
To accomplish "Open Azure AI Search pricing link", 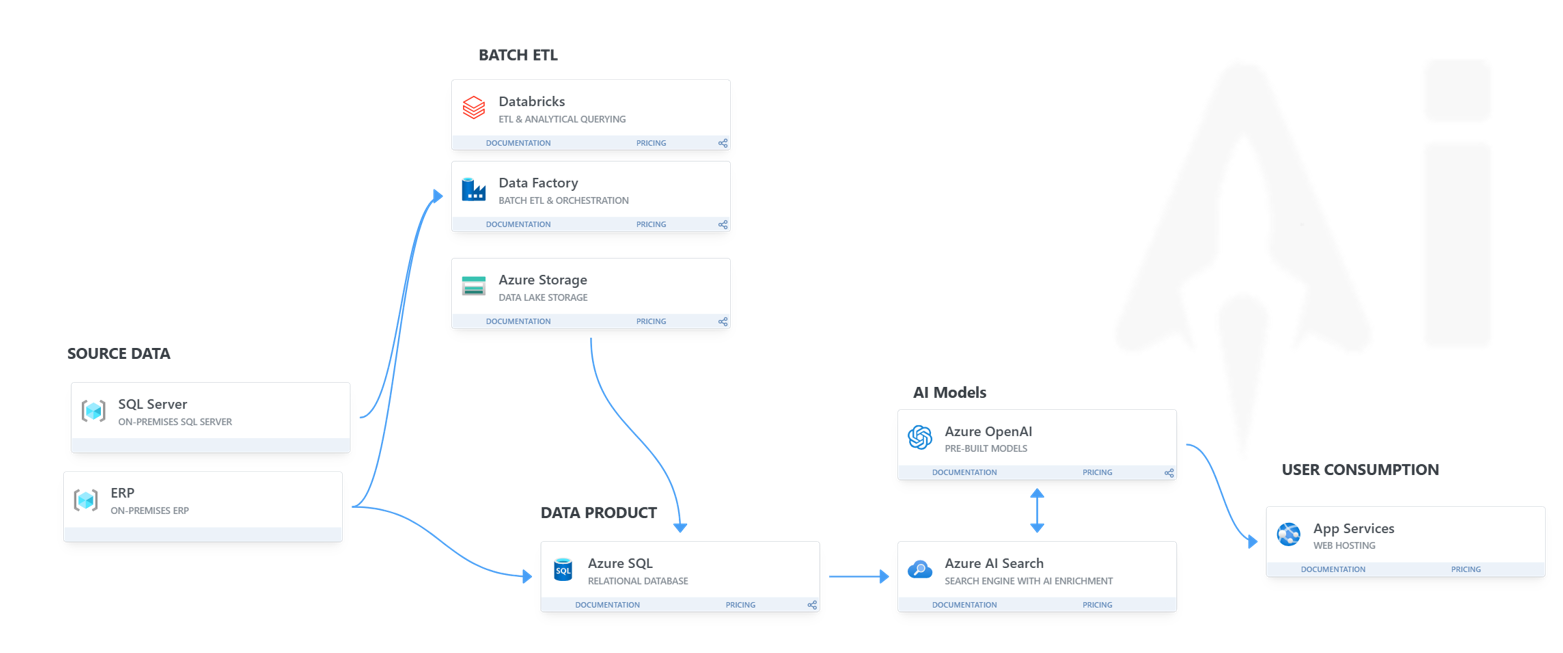I will [x=1097, y=605].
